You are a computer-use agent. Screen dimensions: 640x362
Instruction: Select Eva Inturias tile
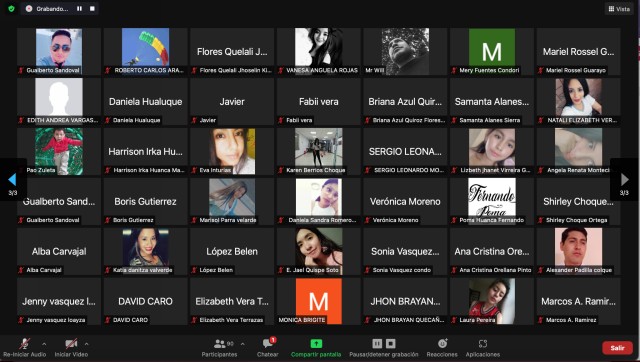[x=232, y=151]
